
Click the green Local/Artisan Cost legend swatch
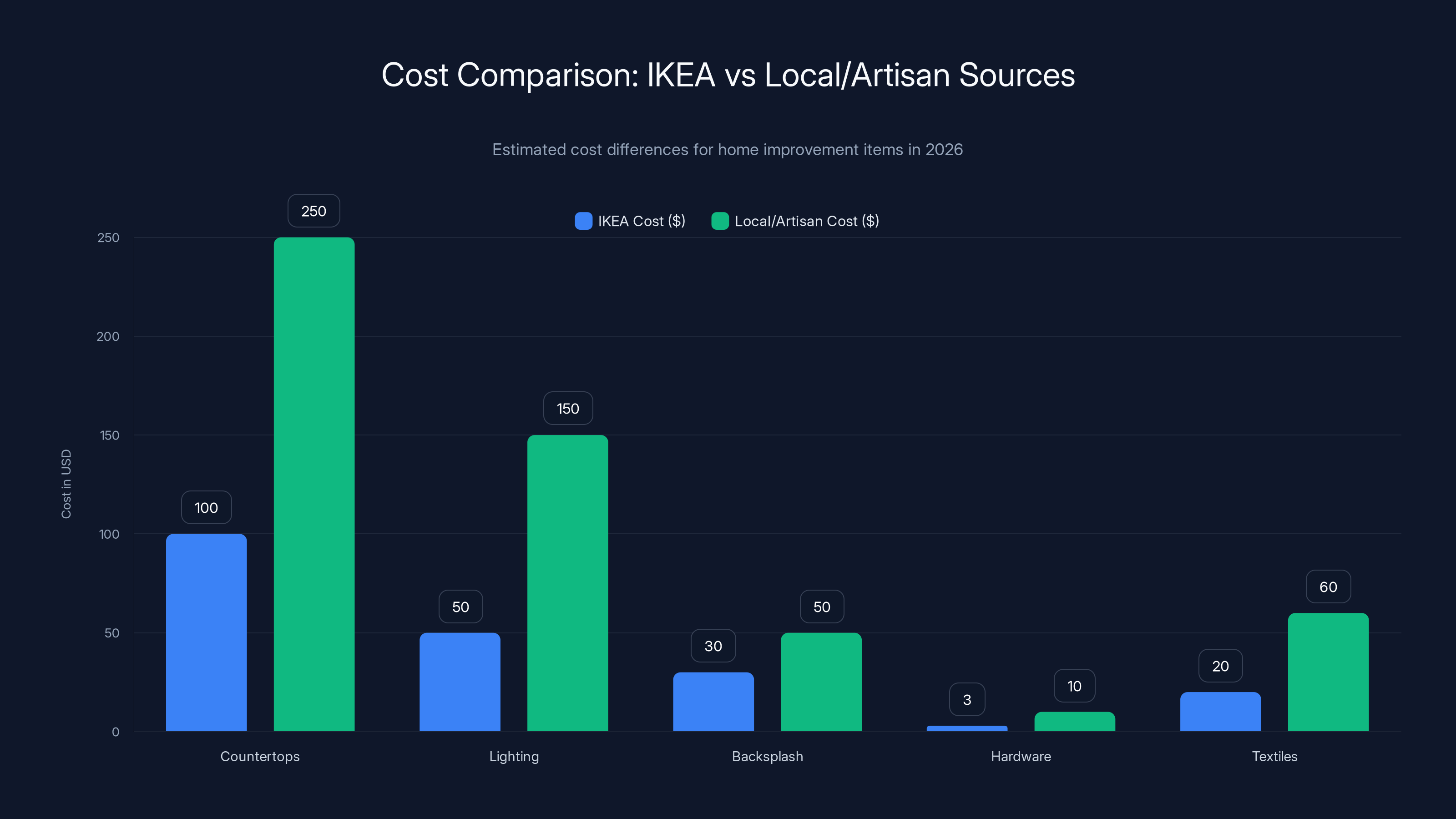720,221
